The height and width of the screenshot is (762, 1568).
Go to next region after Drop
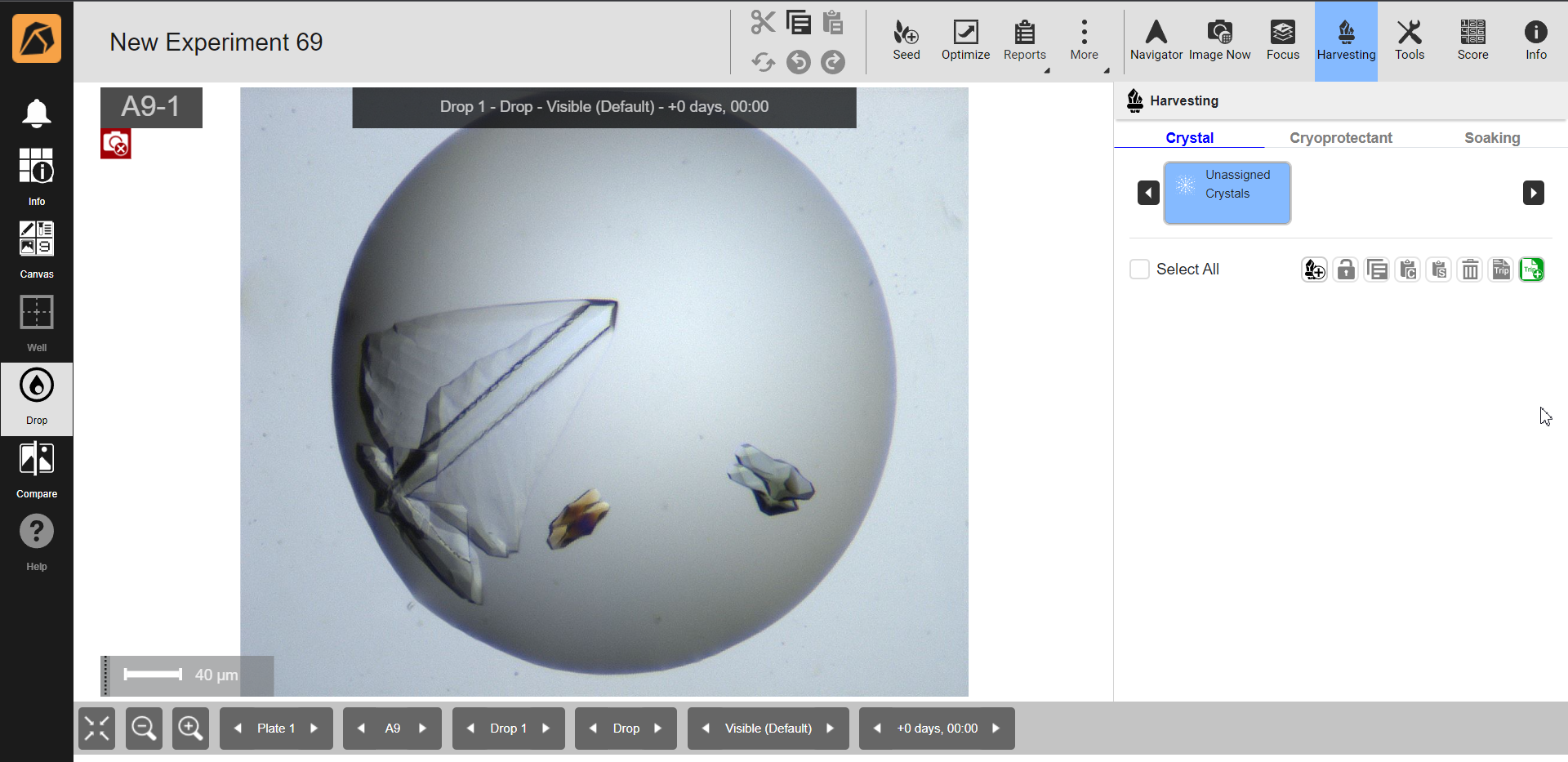coord(657,728)
